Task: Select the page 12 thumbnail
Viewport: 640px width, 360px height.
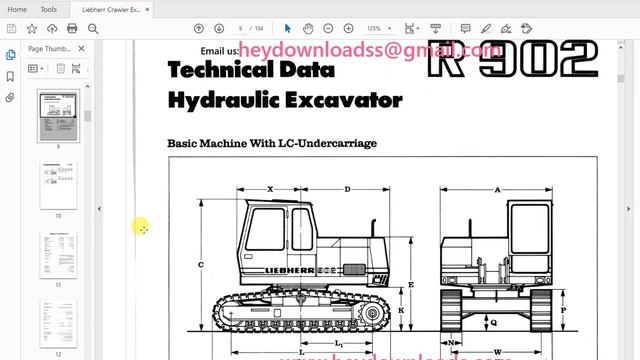Action: click(58, 324)
